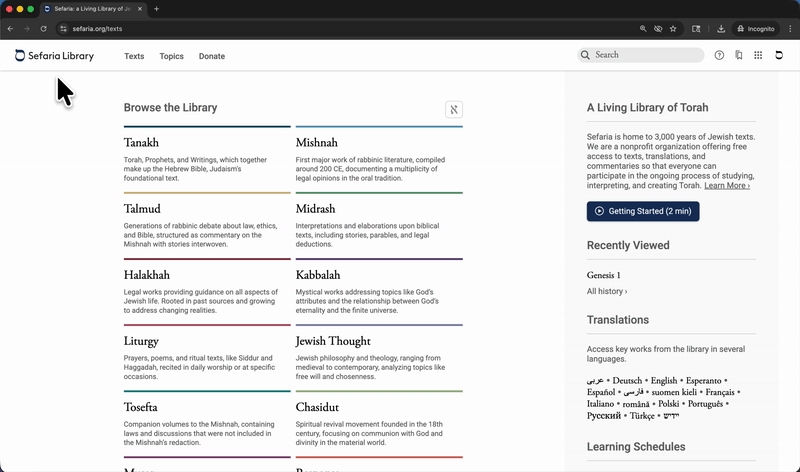Expand All history link
This screenshot has width=800, height=472.
pos(607,291)
